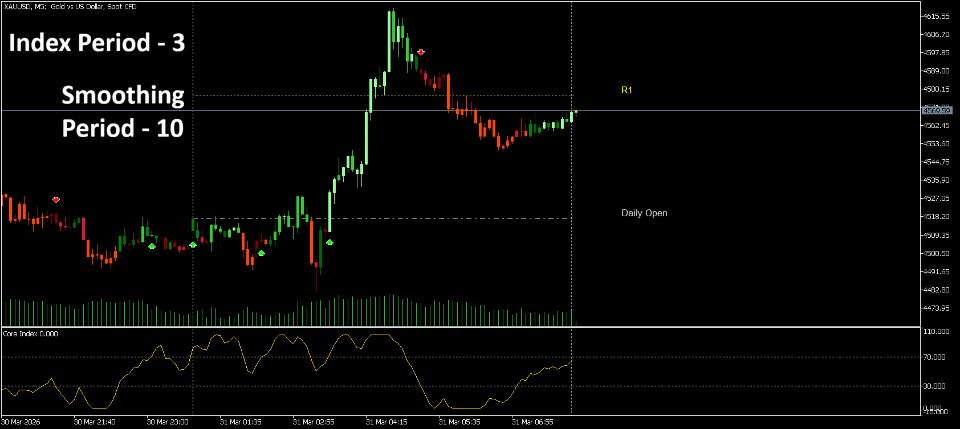Click the 31 Mar 02:55 time axis label
Screen dimensions: 960x429
point(312,422)
